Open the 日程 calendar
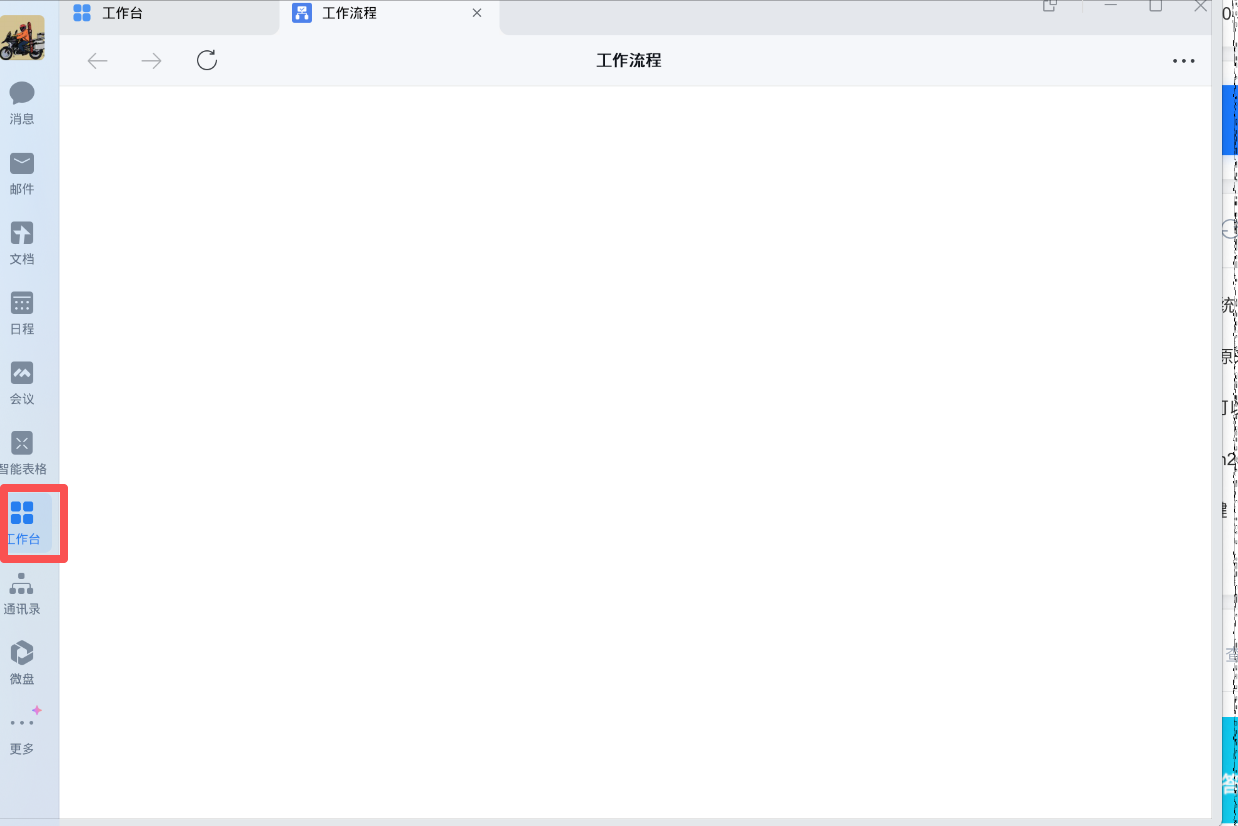Screen dimensions: 1238x826 coord(22,313)
